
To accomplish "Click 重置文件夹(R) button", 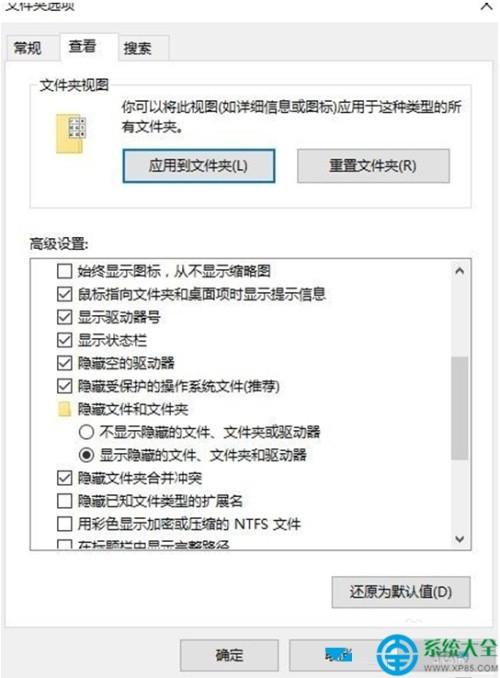I will 373,166.
